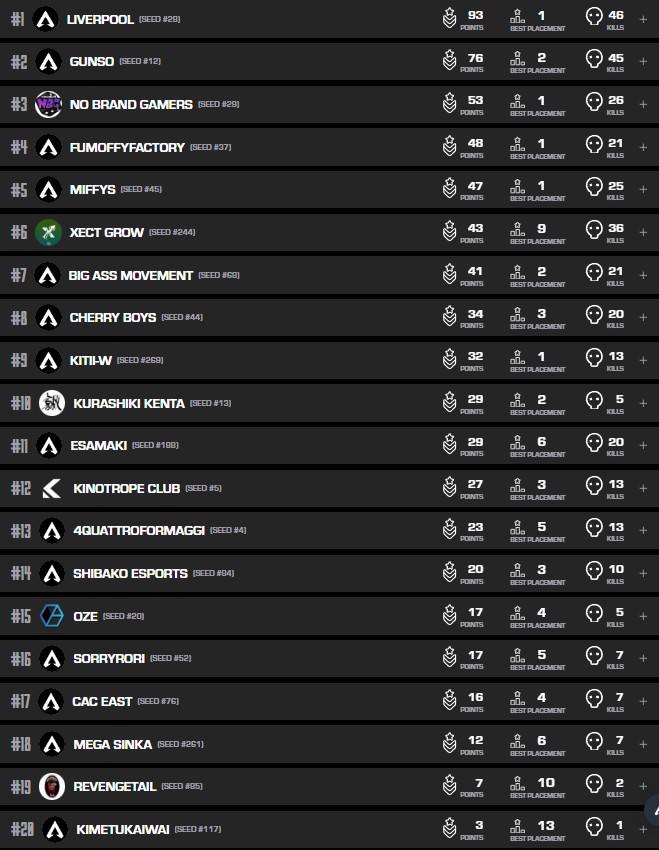Click the scroll-to-top button in the corner

[x=652, y=808]
